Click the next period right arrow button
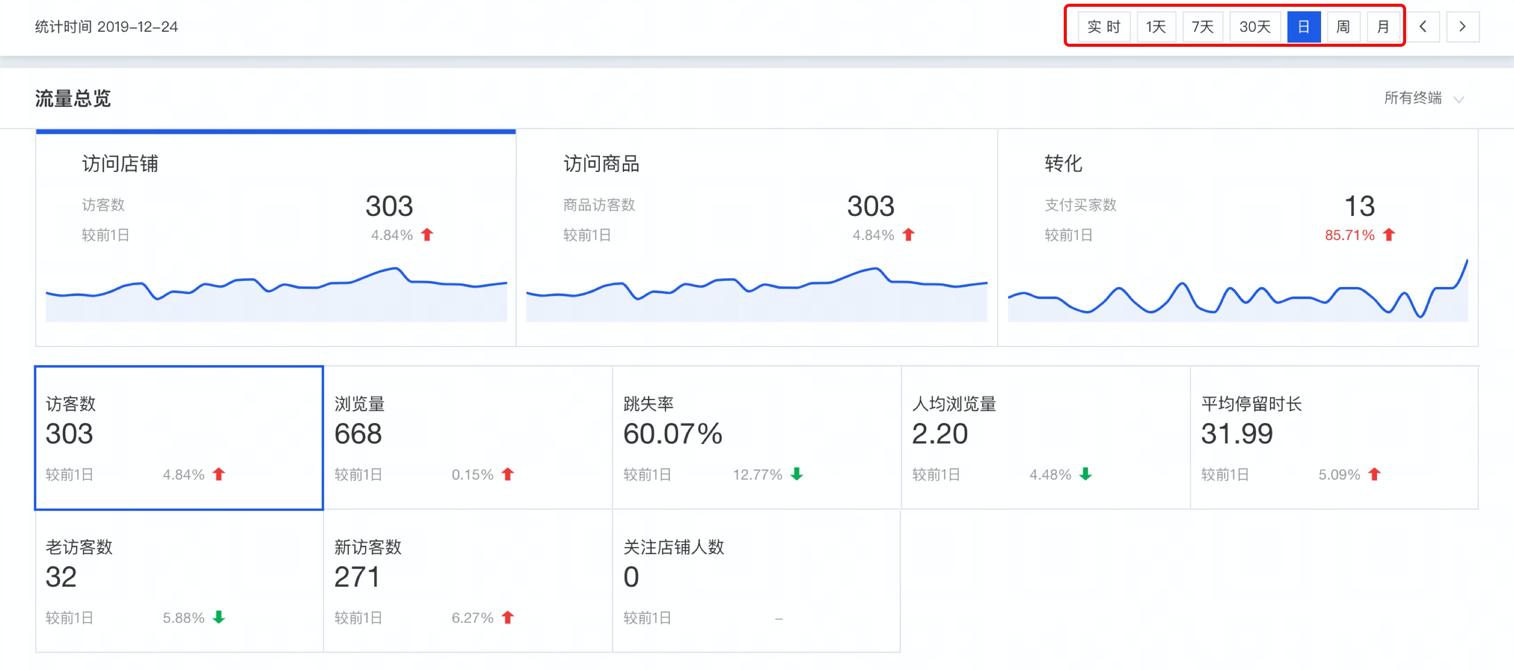The image size is (1514, 670). pyautogui.click(x=1462, y=27)
